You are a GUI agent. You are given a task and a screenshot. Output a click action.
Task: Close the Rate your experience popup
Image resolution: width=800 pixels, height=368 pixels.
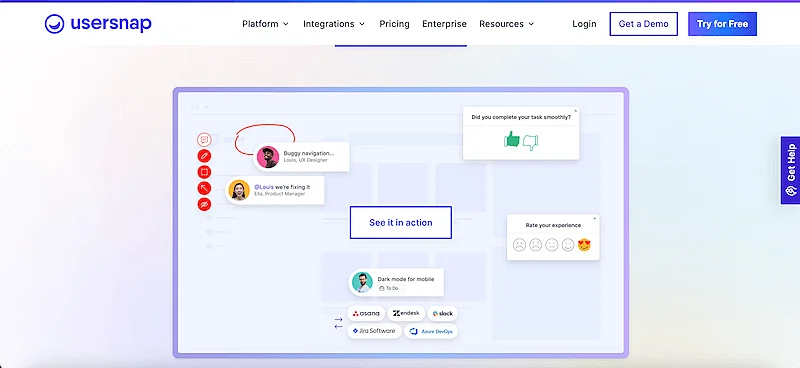coord(594,218)
